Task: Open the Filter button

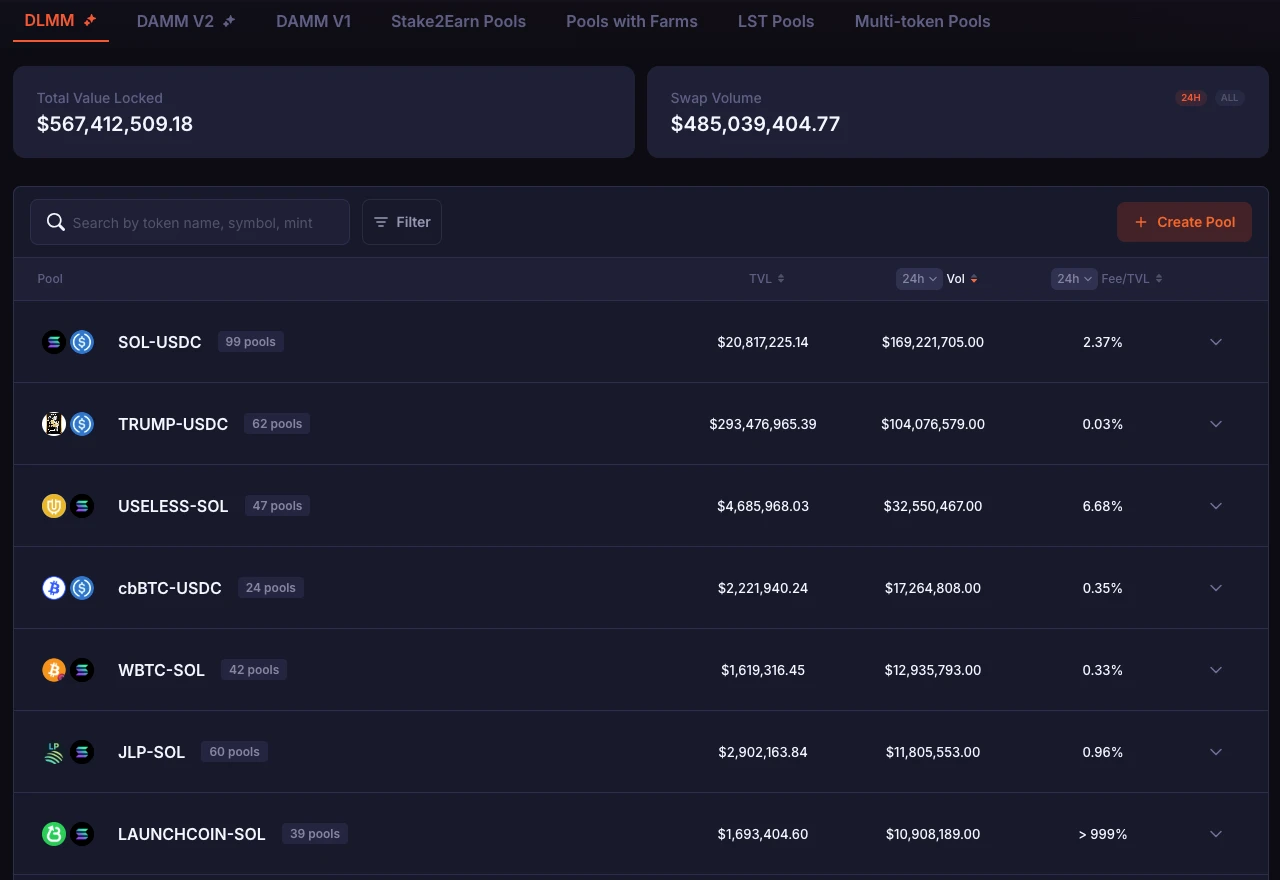Action: pyautogui.click(x=402, y=222)
